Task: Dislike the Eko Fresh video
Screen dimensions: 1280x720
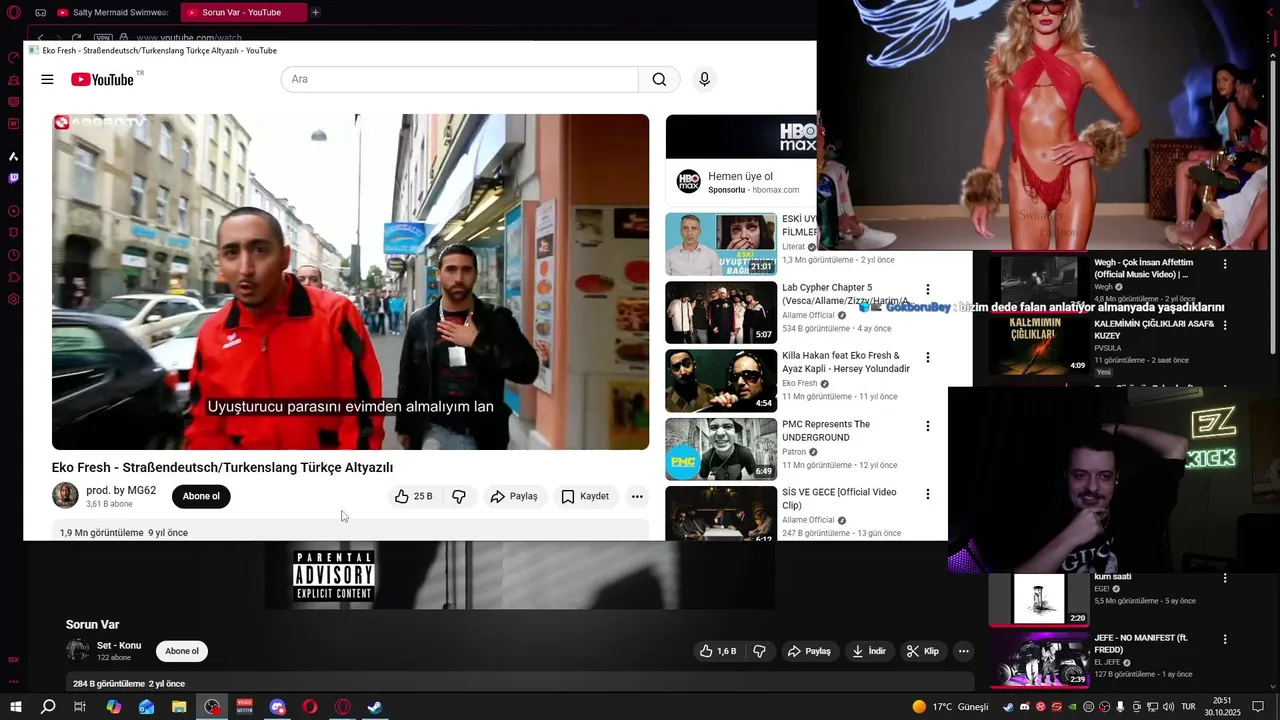Action: point(459,496)
